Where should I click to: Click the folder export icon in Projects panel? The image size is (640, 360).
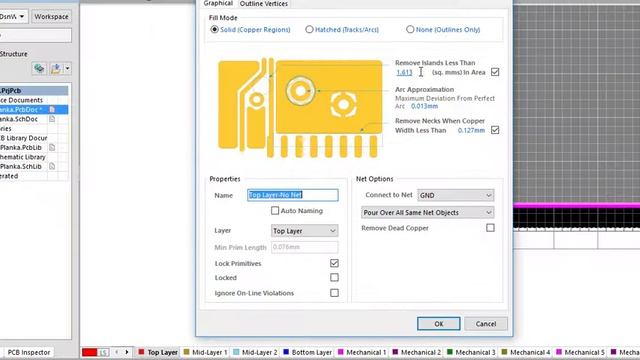click(56, 69)
